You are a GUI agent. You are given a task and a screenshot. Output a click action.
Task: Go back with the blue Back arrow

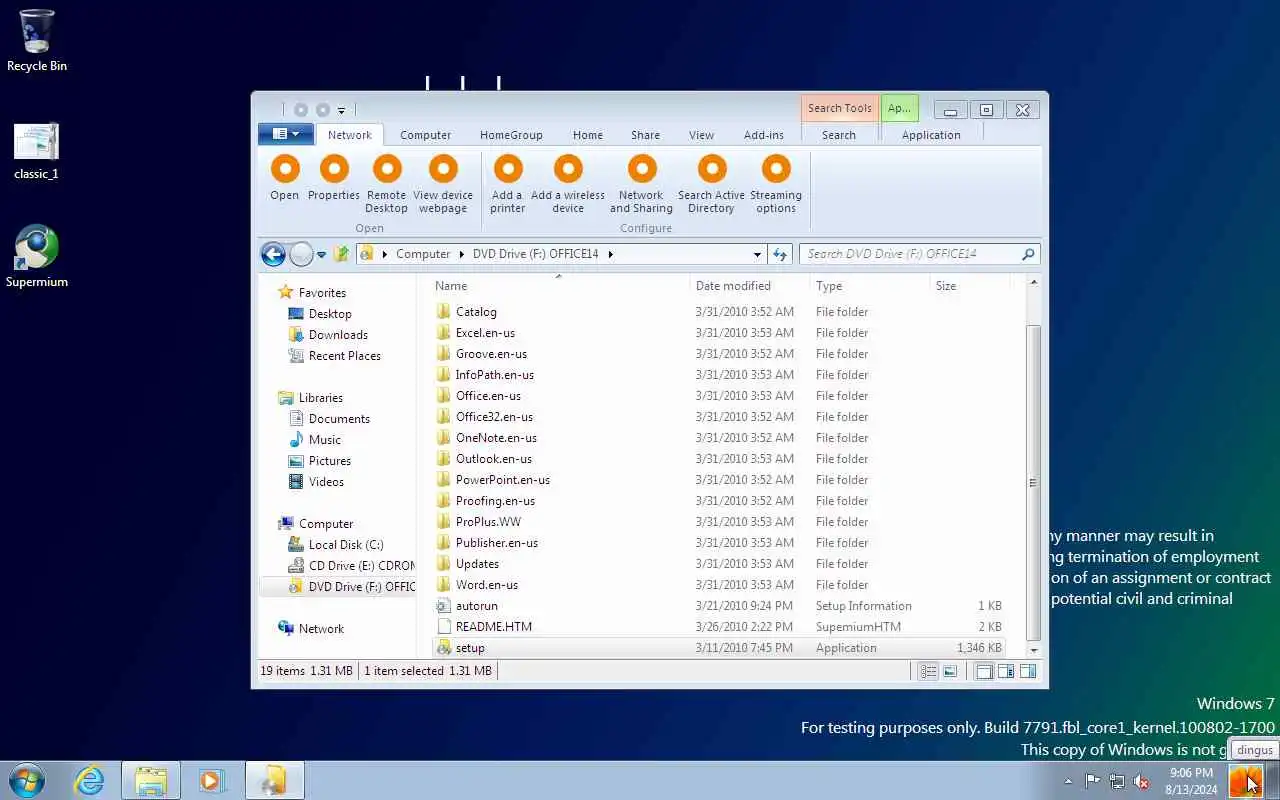(x=273, y=254)
